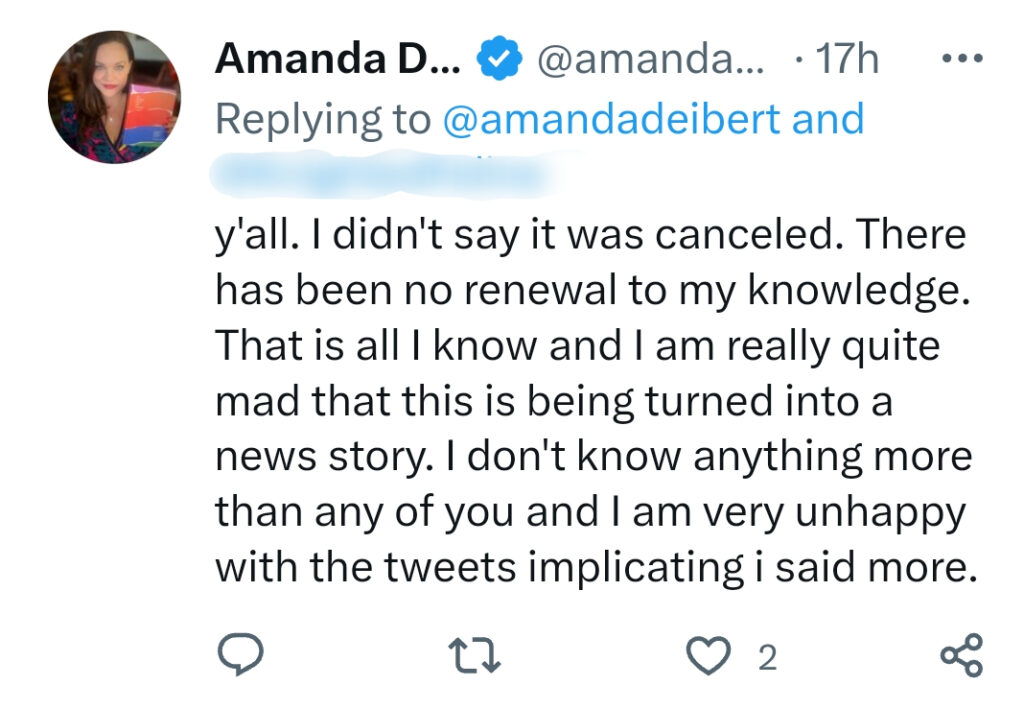The height and width of the screenshot is (709, 1024).
Task: Click the blurred username under Replying to
Action: tap(385, 173)
